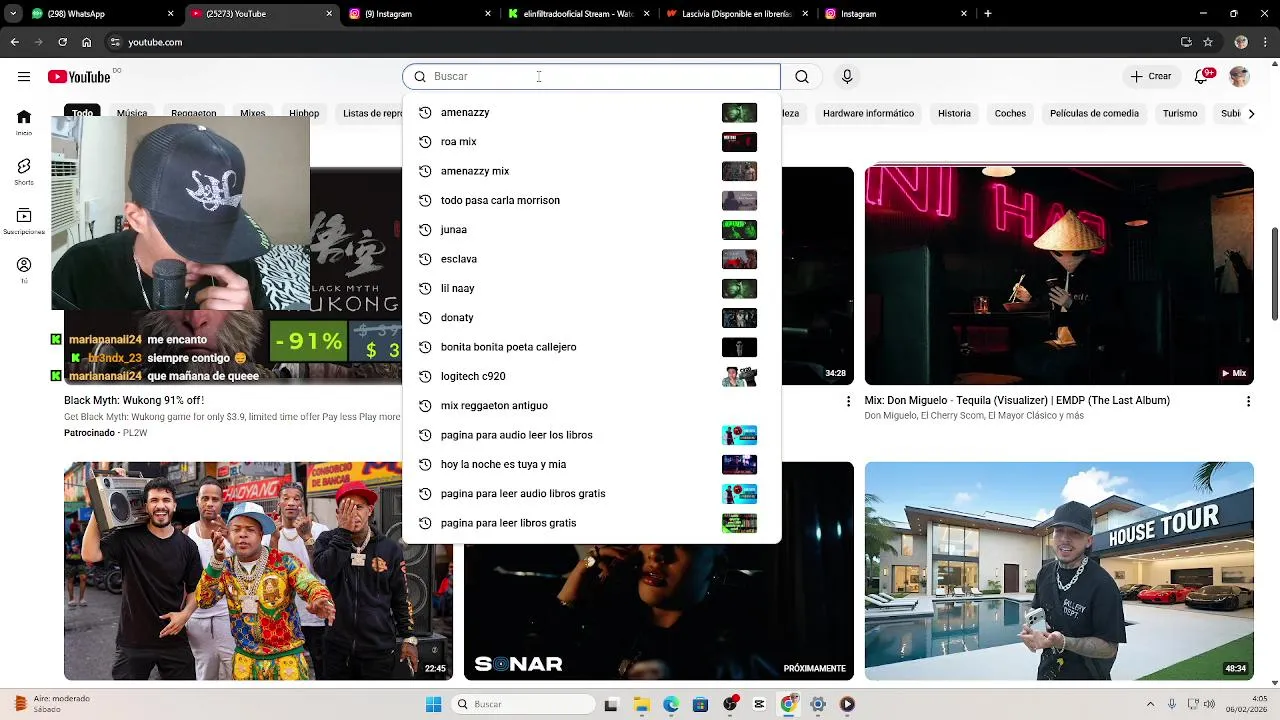Go back in browser history
Viewport: 1280px width, 720px height.
click(x=14, y=42)
